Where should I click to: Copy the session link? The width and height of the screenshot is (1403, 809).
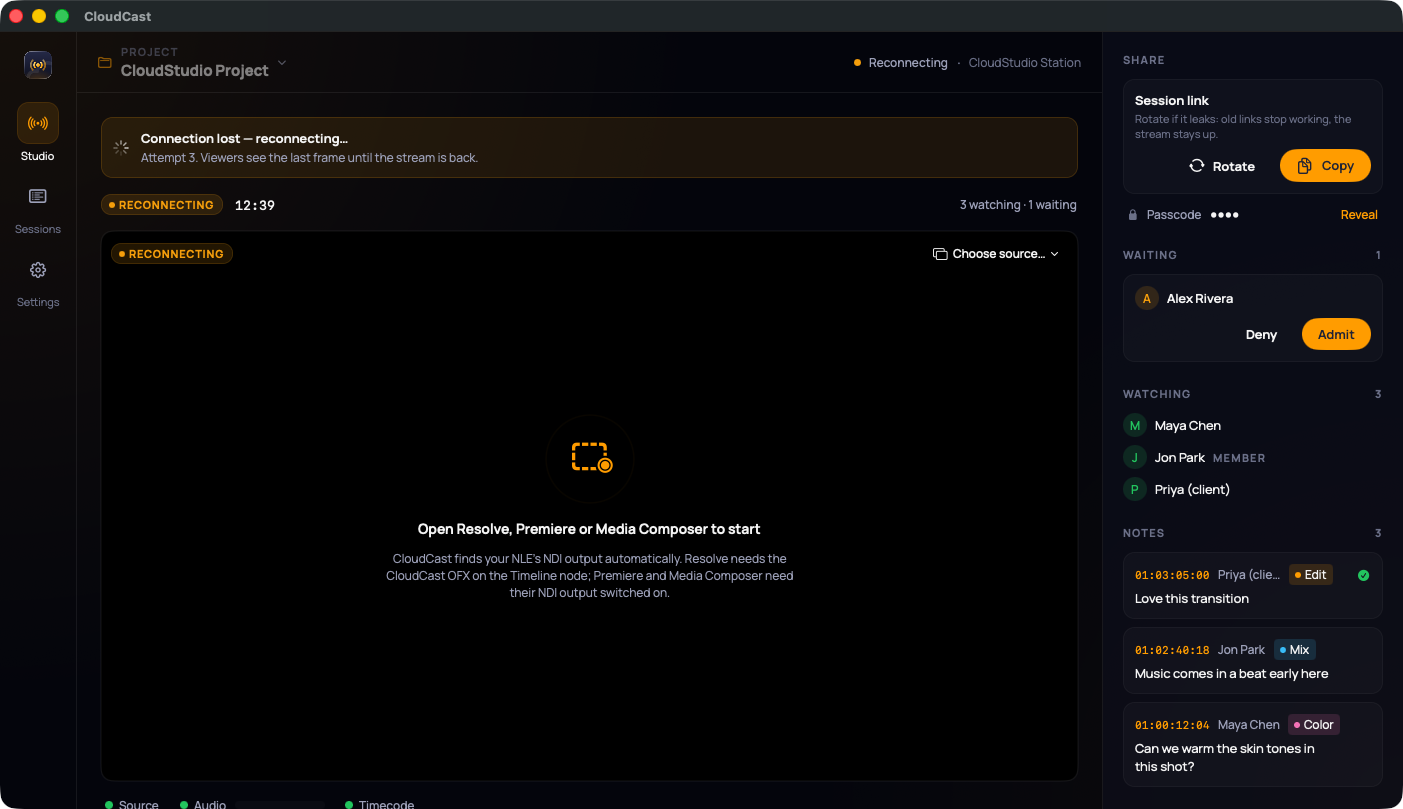1325,166
